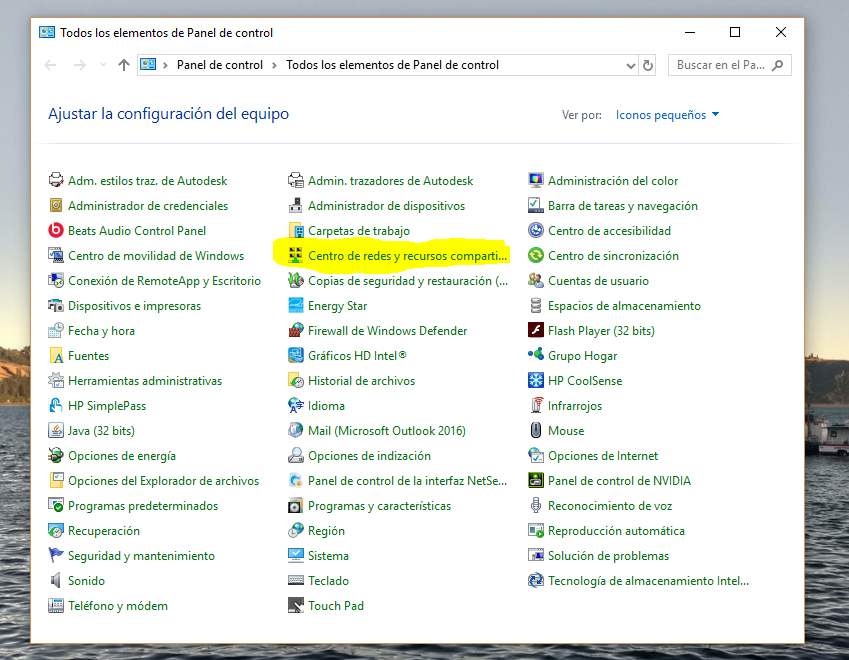Click the Panel de control breadcrumb

[220, 65]
